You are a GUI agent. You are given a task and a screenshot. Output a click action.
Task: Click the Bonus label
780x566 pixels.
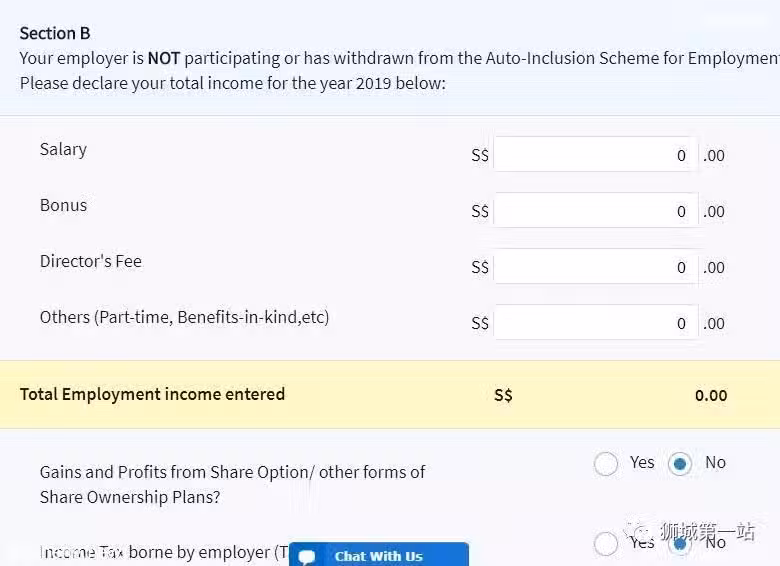pyautogui.click(x=63, y=205)
